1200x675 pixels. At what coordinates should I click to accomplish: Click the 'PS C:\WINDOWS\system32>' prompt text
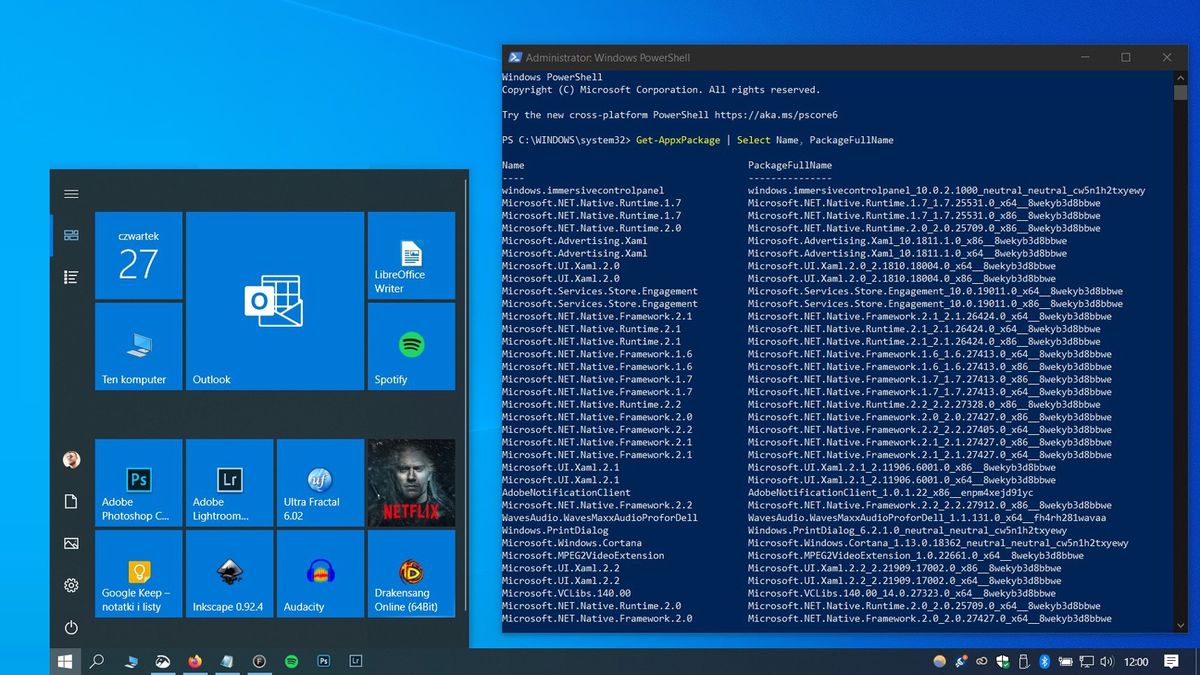pyautogui.click(x=566, y=140)
